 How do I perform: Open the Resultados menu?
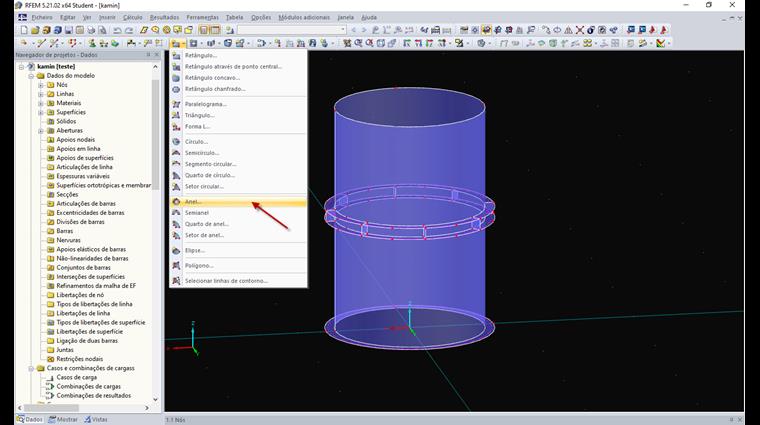(x=164, y=17)
